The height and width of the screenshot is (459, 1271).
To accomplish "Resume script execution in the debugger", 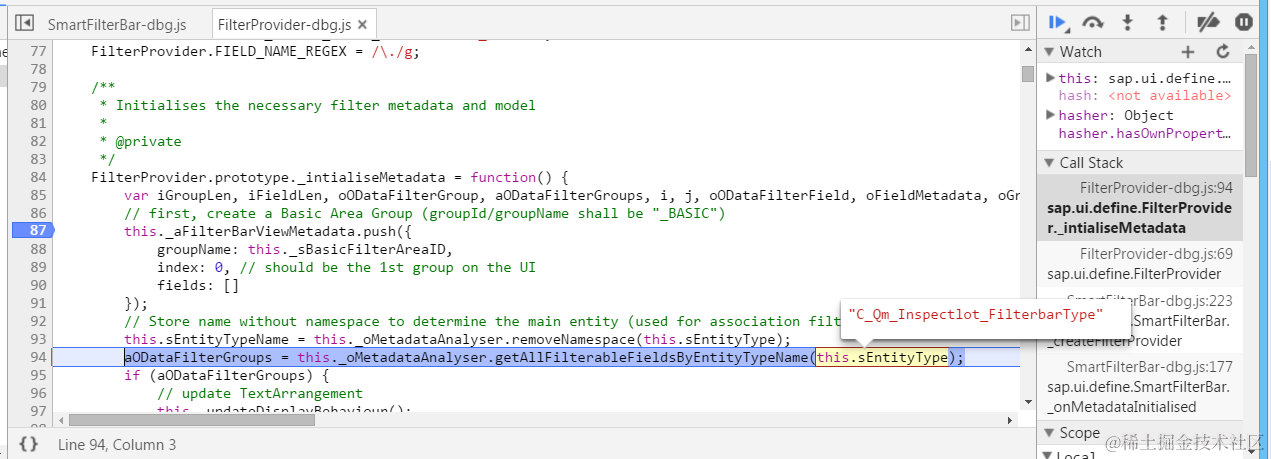I will tap(1058, 22).
